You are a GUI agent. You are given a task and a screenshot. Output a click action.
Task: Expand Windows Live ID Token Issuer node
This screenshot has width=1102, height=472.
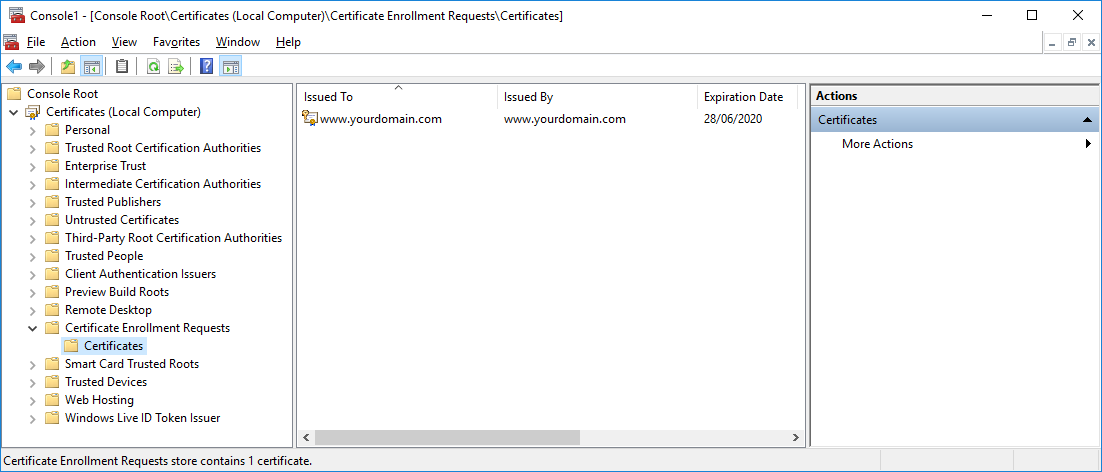pos(32,418)
